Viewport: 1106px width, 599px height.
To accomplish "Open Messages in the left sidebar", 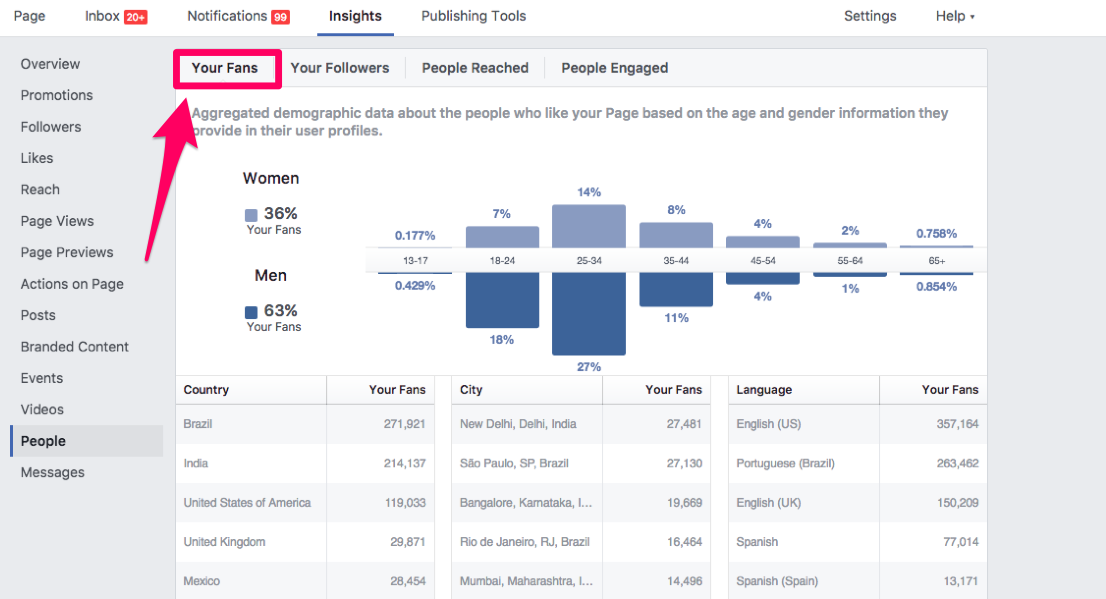I will [x=52, y=472].
